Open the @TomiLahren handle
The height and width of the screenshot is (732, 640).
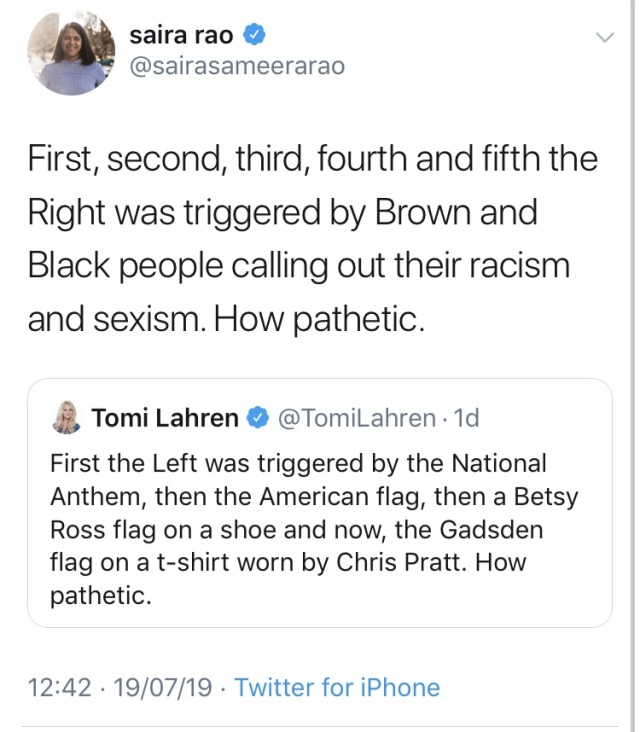pyautogui.click(x=355, y=418)
